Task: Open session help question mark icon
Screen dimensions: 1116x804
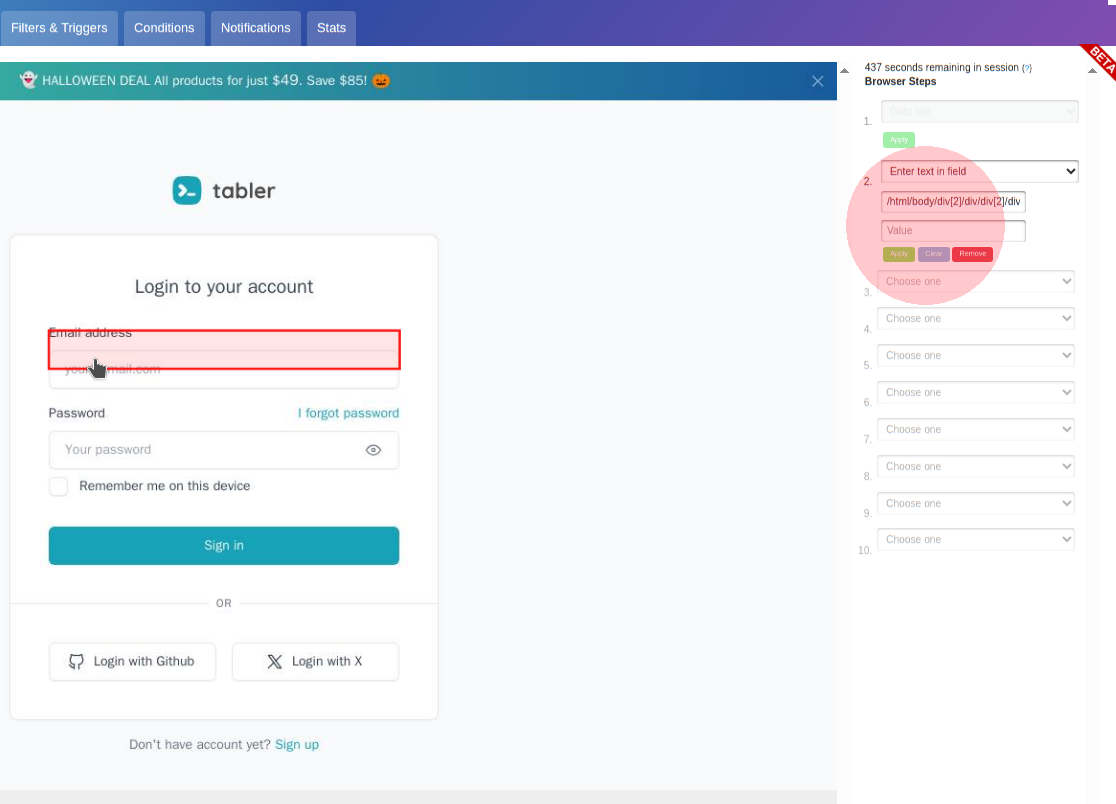Action: [x=1027, y=68]
